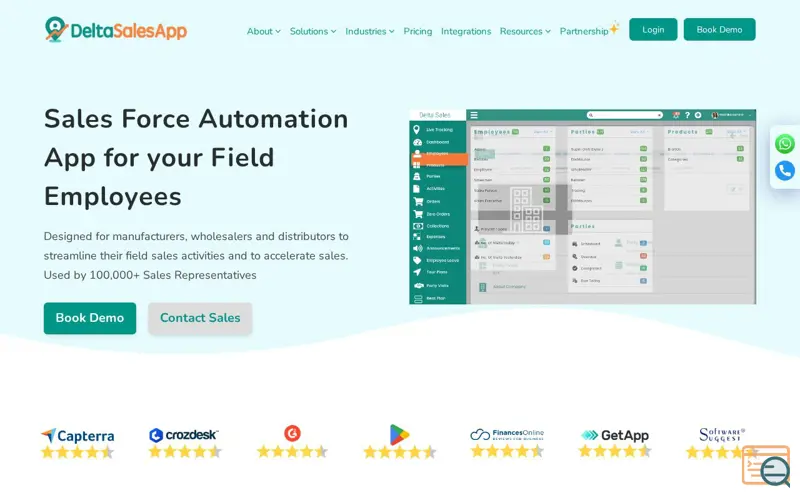Click the Live Tracking label in sidebar
This screenshot has width=800, height=500.
[x=439, y=130]
